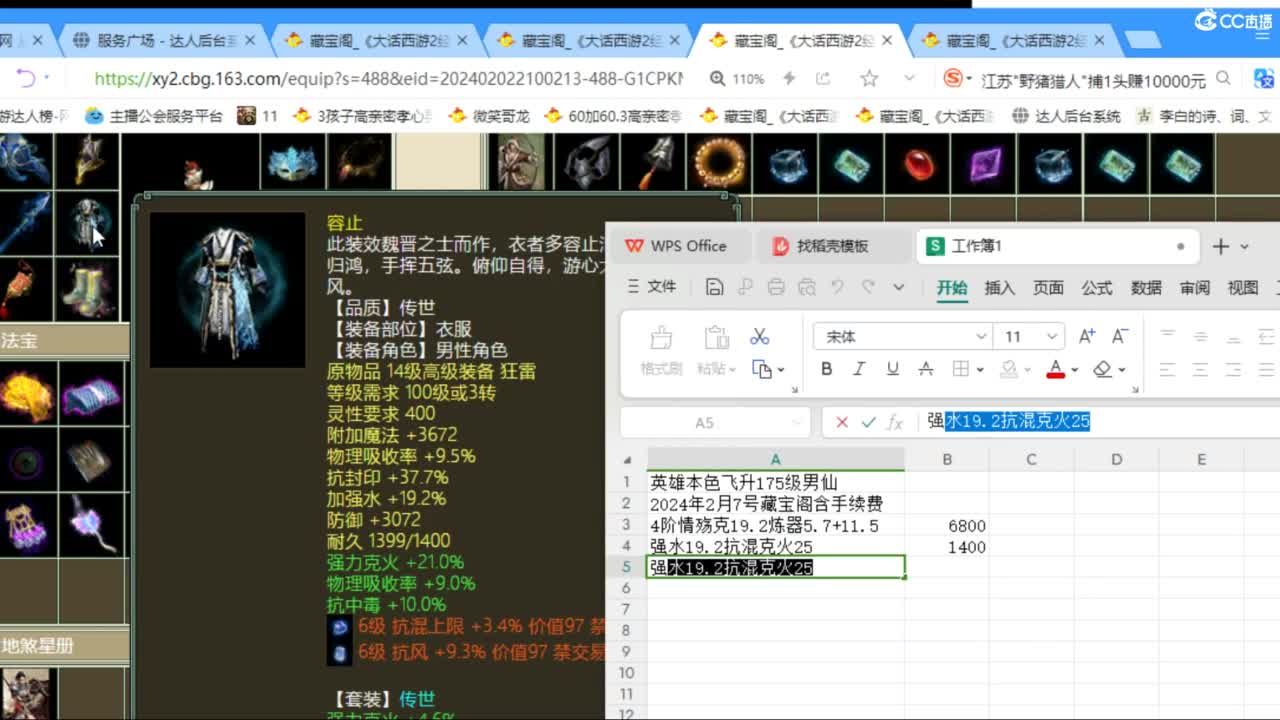Bookmark page with browser star icon

(869, 78)
